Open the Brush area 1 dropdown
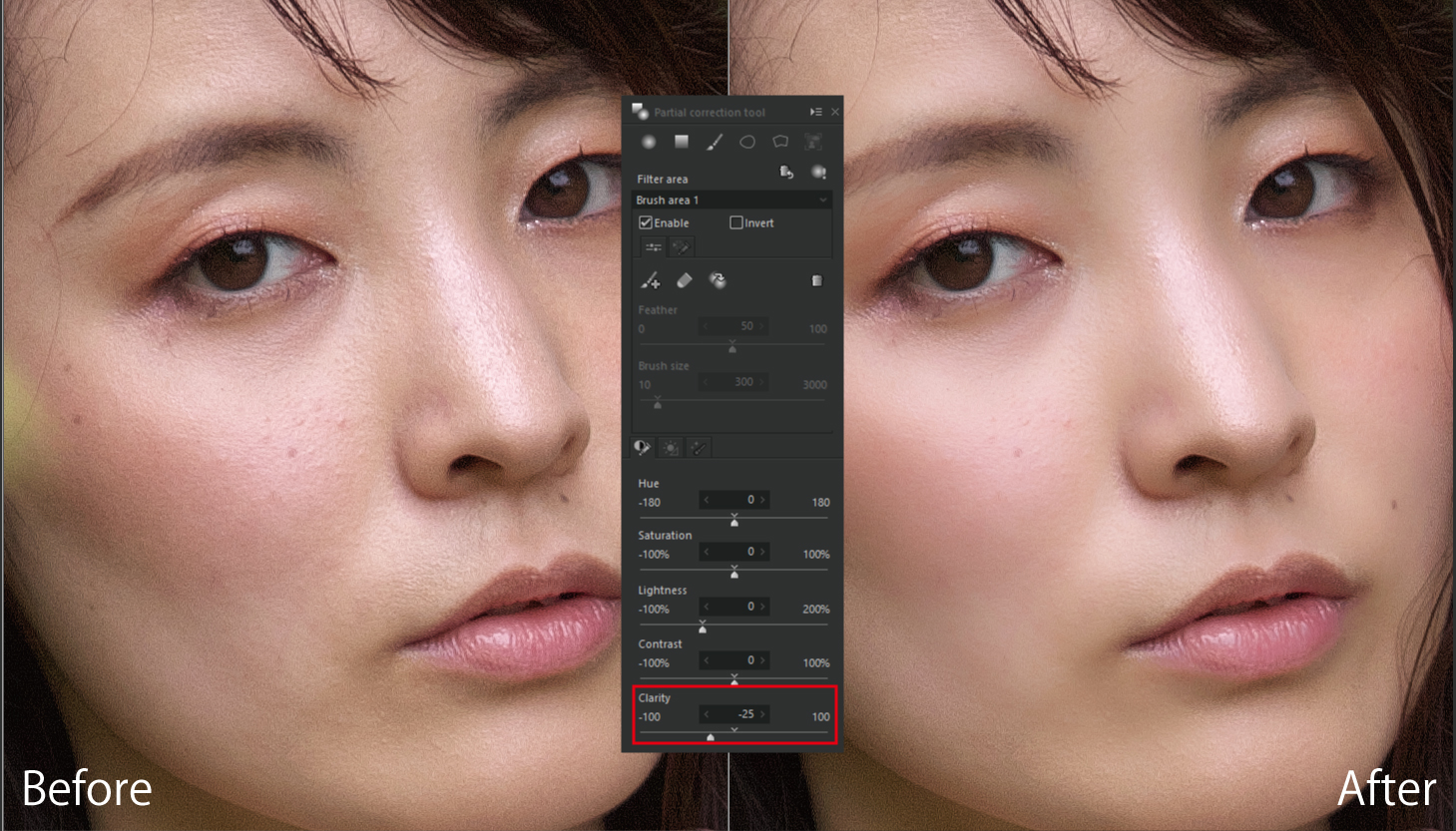The height and width of the screenshot is (831, 1456). point(731,200)
